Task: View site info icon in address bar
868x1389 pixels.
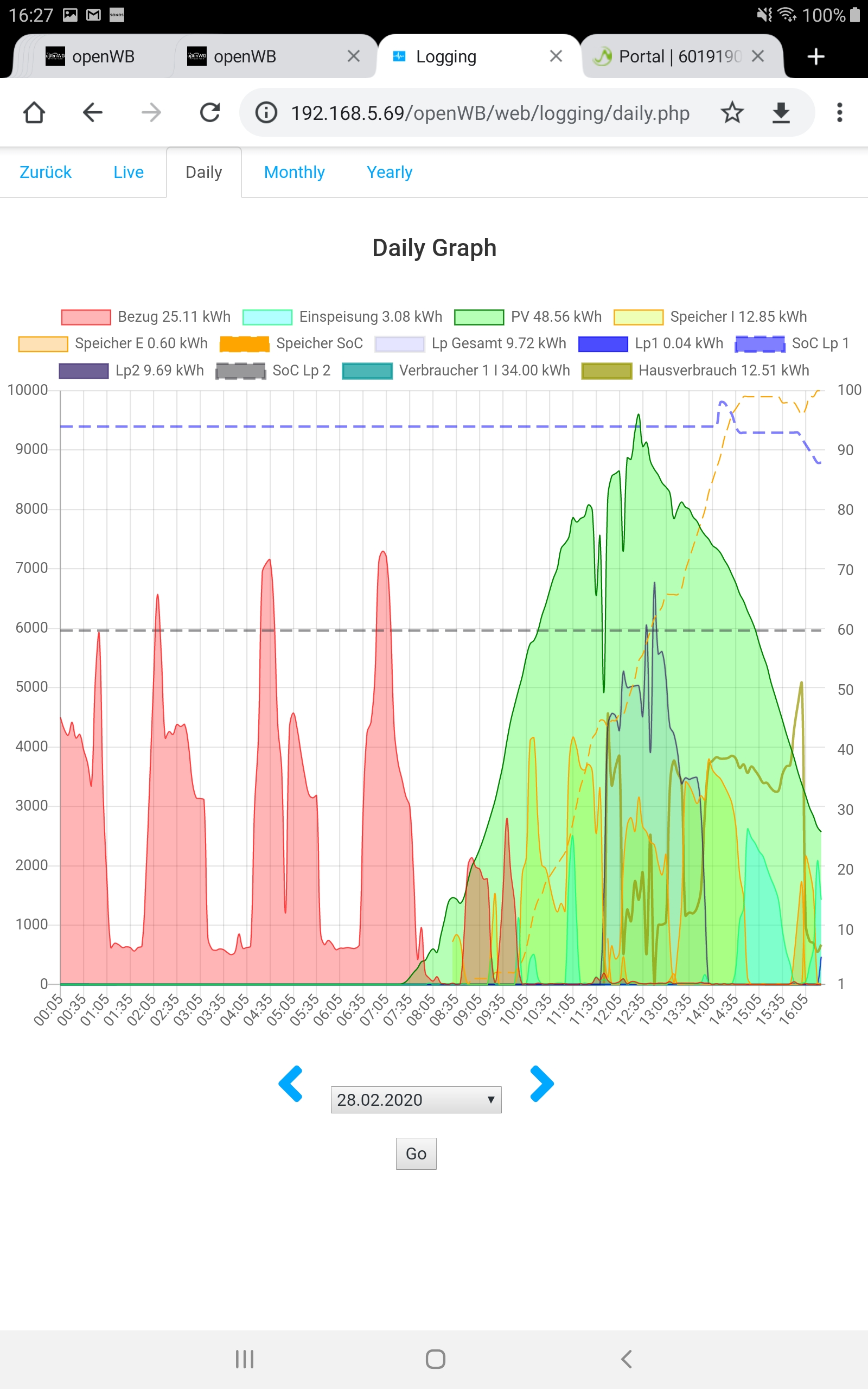Action: 266,112
